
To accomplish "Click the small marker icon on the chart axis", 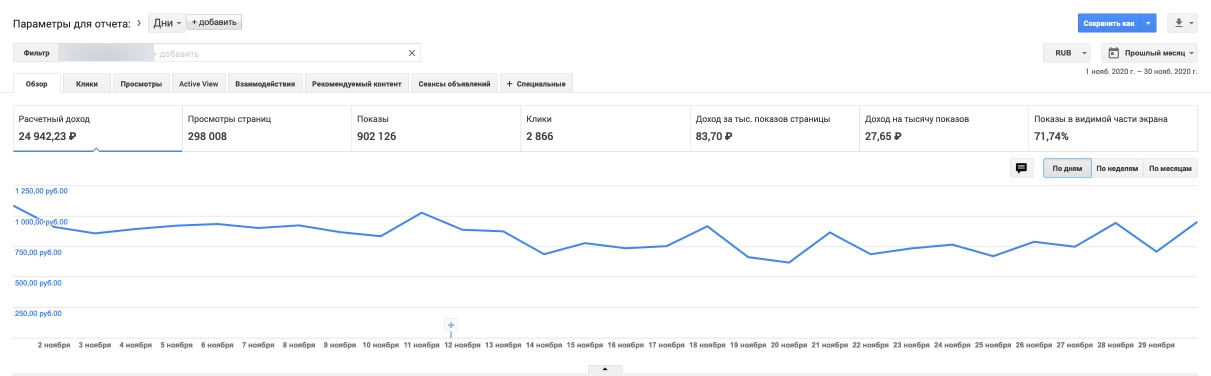I will pos(451,325).
